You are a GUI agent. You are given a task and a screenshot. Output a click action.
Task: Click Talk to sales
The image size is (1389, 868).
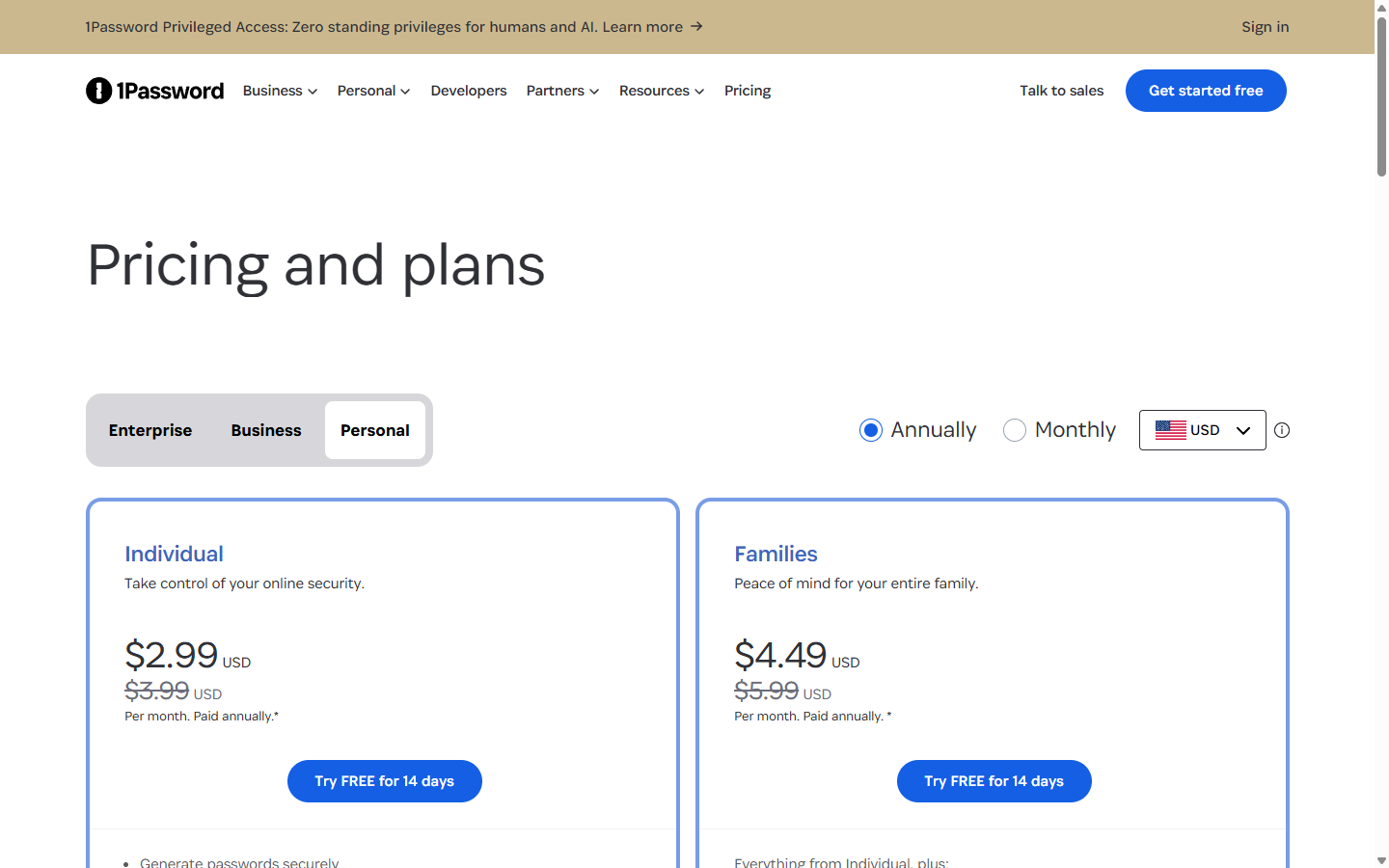pyautogui.click(x=1062, y=91)
